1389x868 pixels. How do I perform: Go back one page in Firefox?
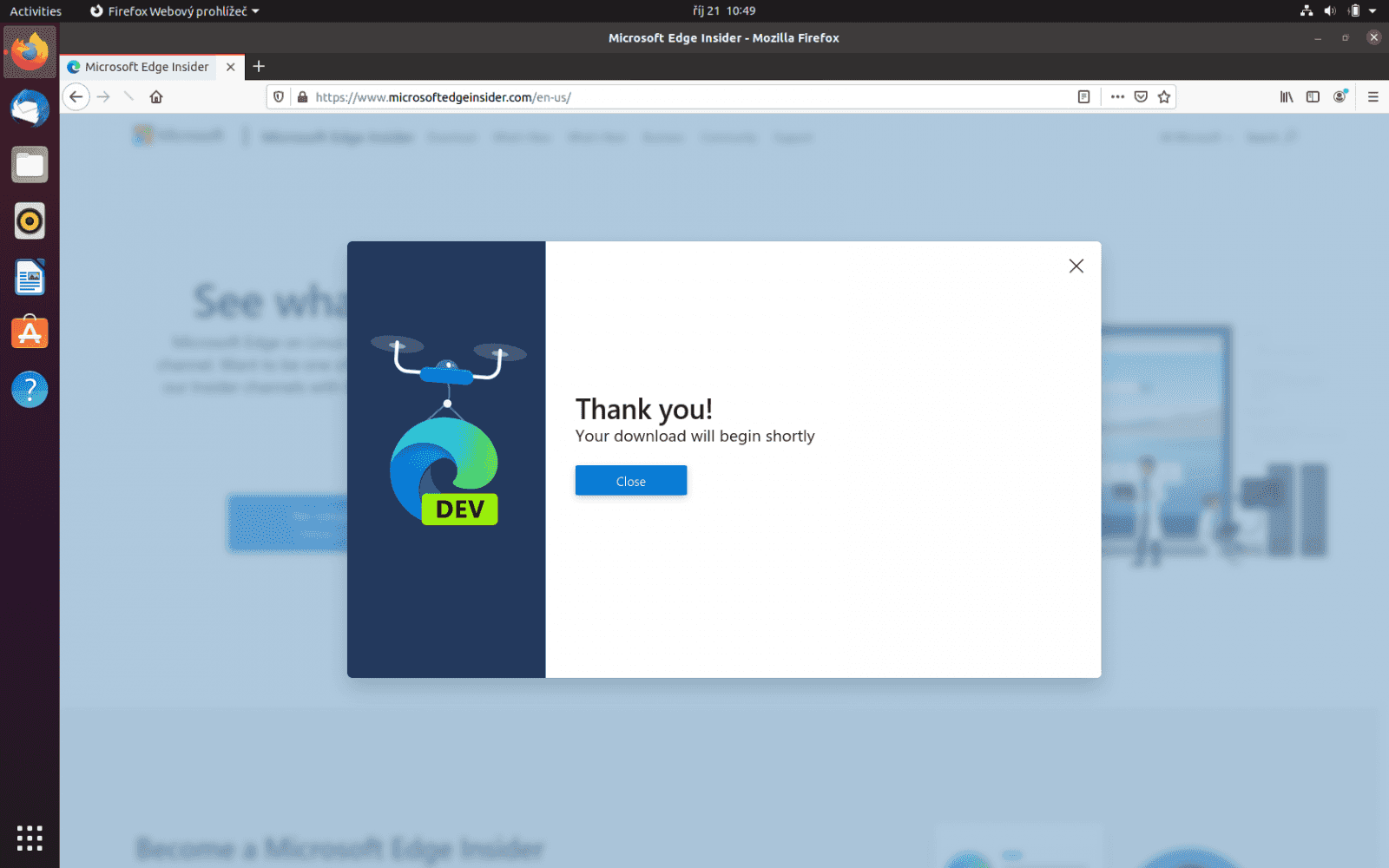click(x=76, y=97)
